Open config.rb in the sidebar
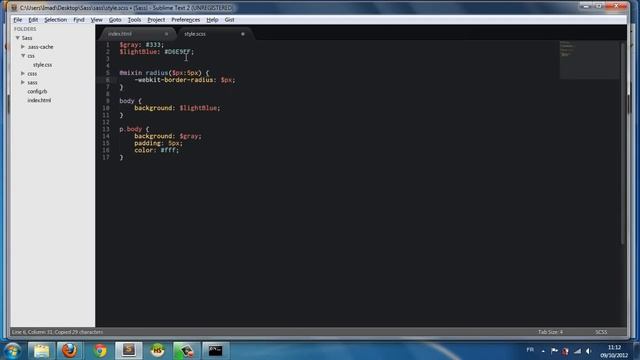The height and width of the screenshot is (360, 640). (37, 91)
